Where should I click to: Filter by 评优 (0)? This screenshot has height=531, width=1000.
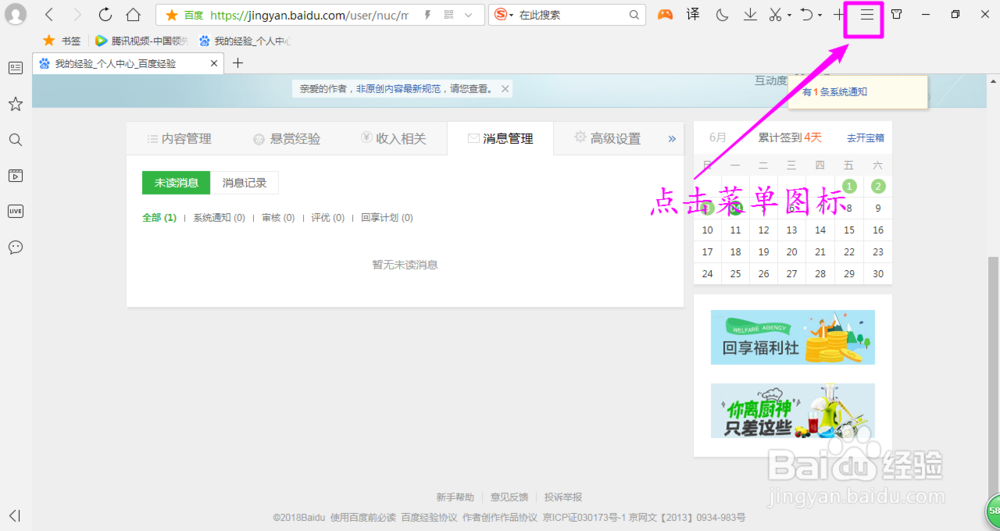click(328, 218)
